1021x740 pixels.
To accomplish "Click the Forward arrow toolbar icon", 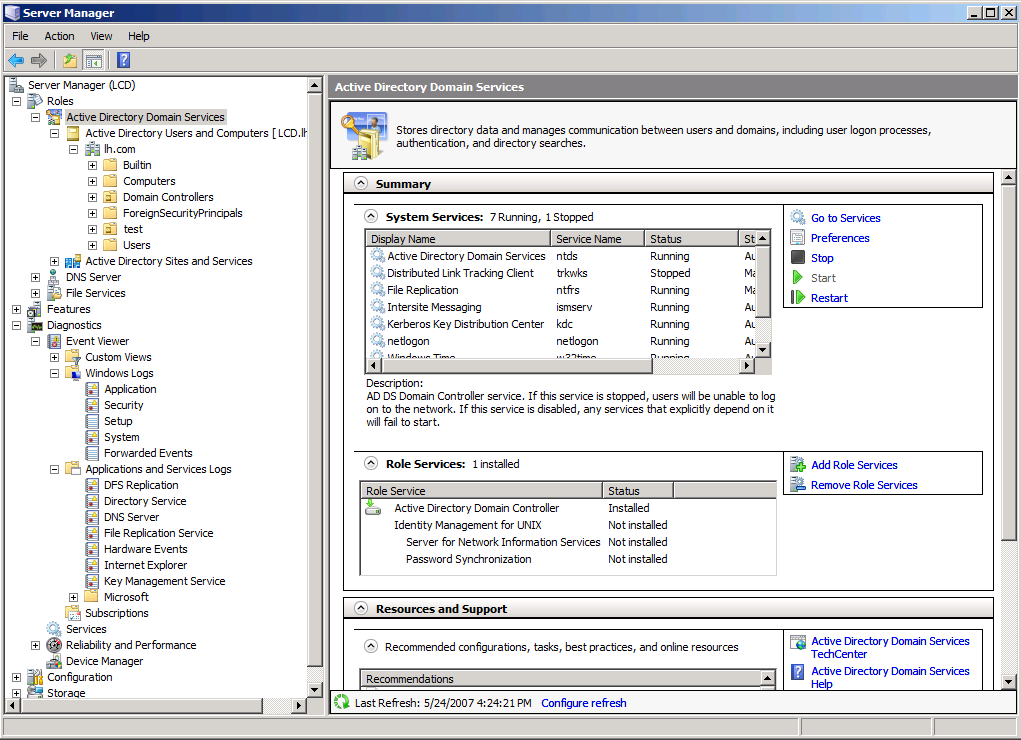I will [39, 61].
